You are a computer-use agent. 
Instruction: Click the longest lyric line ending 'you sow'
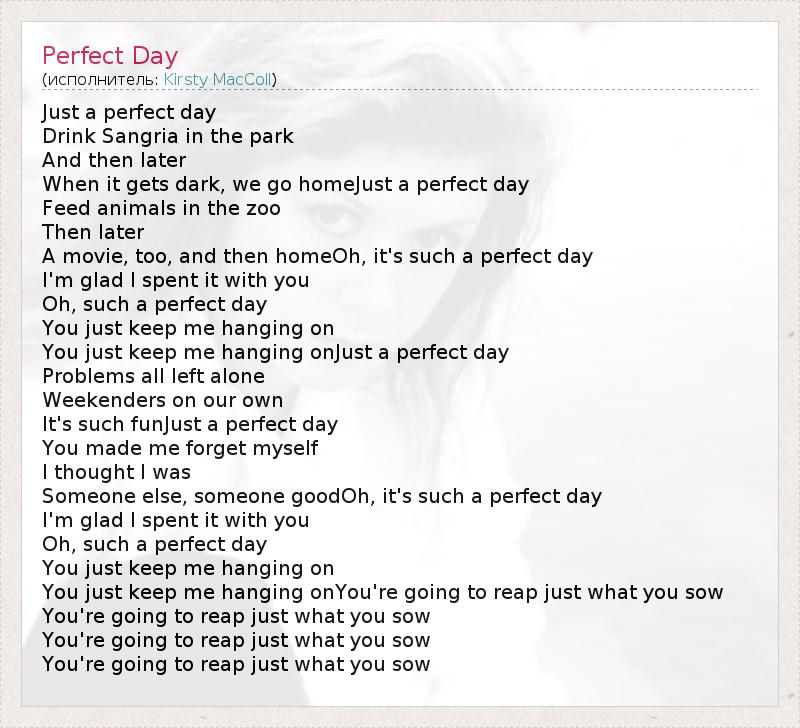[x=382, y=592]
